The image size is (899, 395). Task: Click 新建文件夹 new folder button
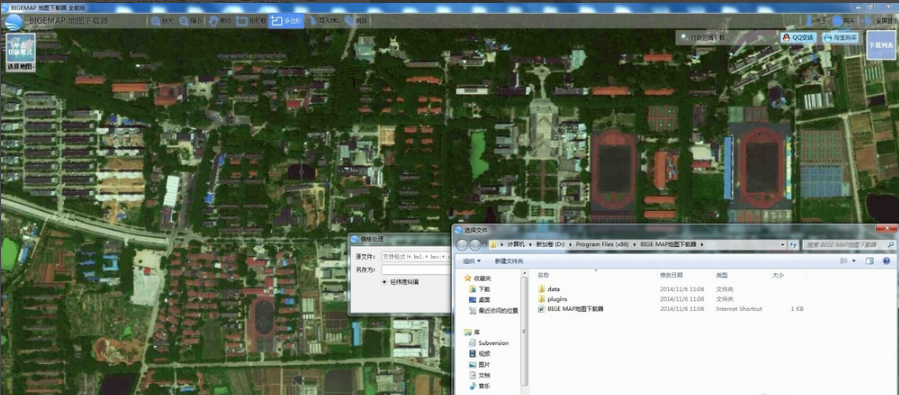(508, 261)
